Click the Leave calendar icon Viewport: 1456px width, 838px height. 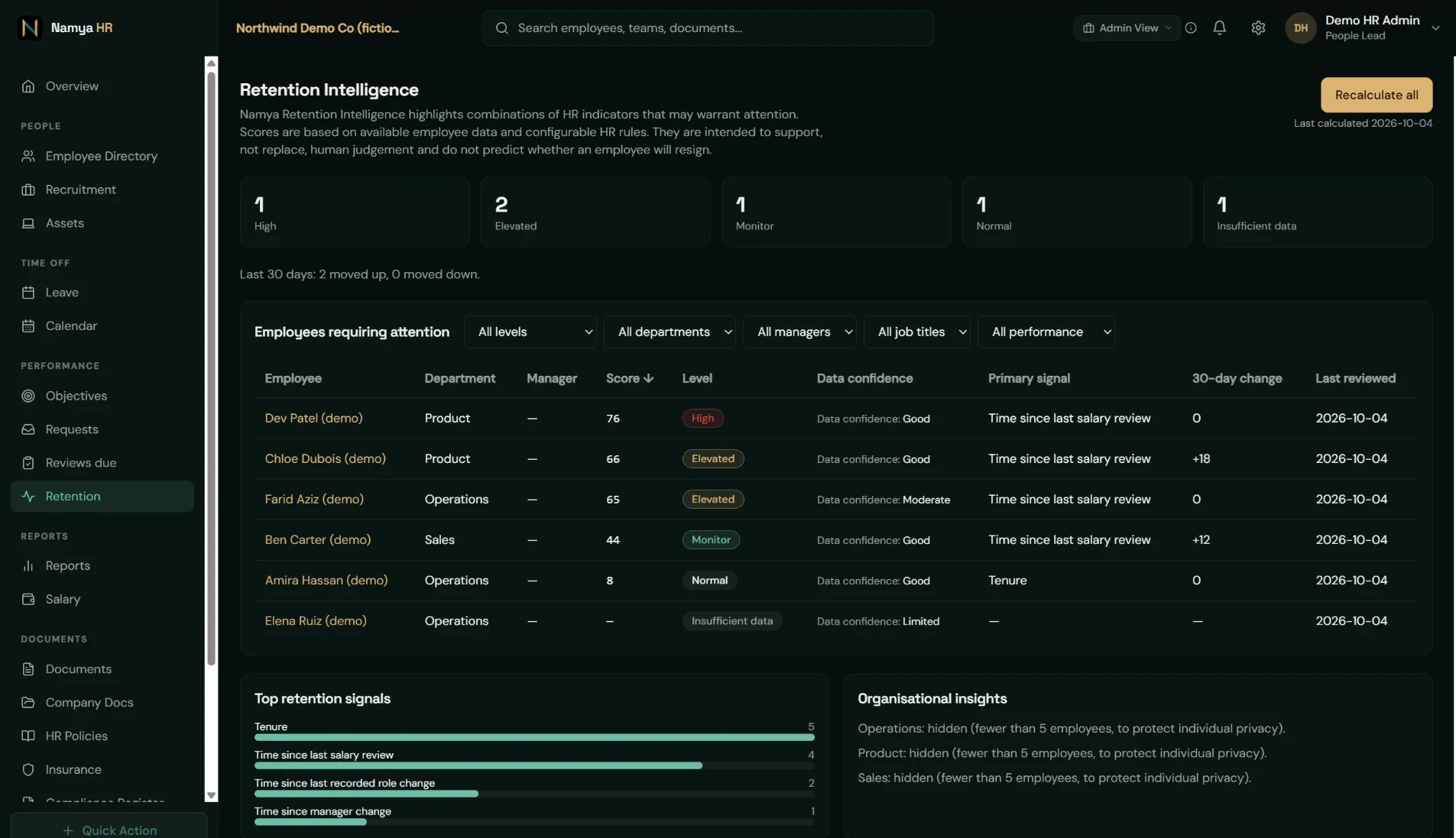pyautogui.click(x=28, y=293)
